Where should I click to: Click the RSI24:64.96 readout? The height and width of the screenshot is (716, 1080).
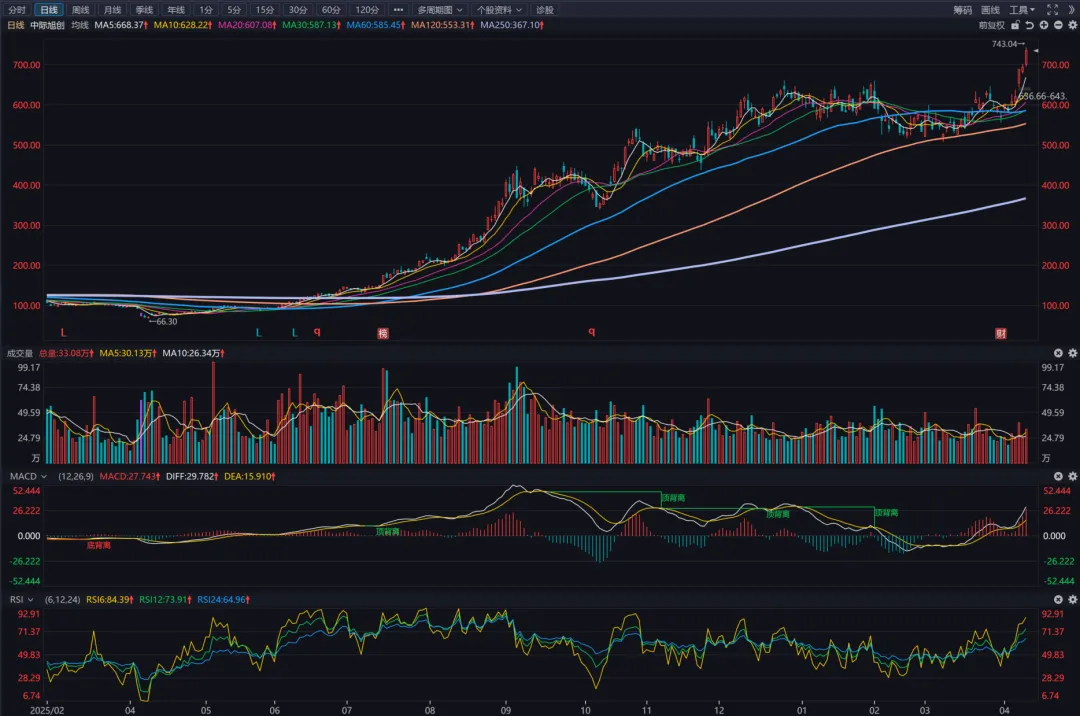click(x=223, y=600)
